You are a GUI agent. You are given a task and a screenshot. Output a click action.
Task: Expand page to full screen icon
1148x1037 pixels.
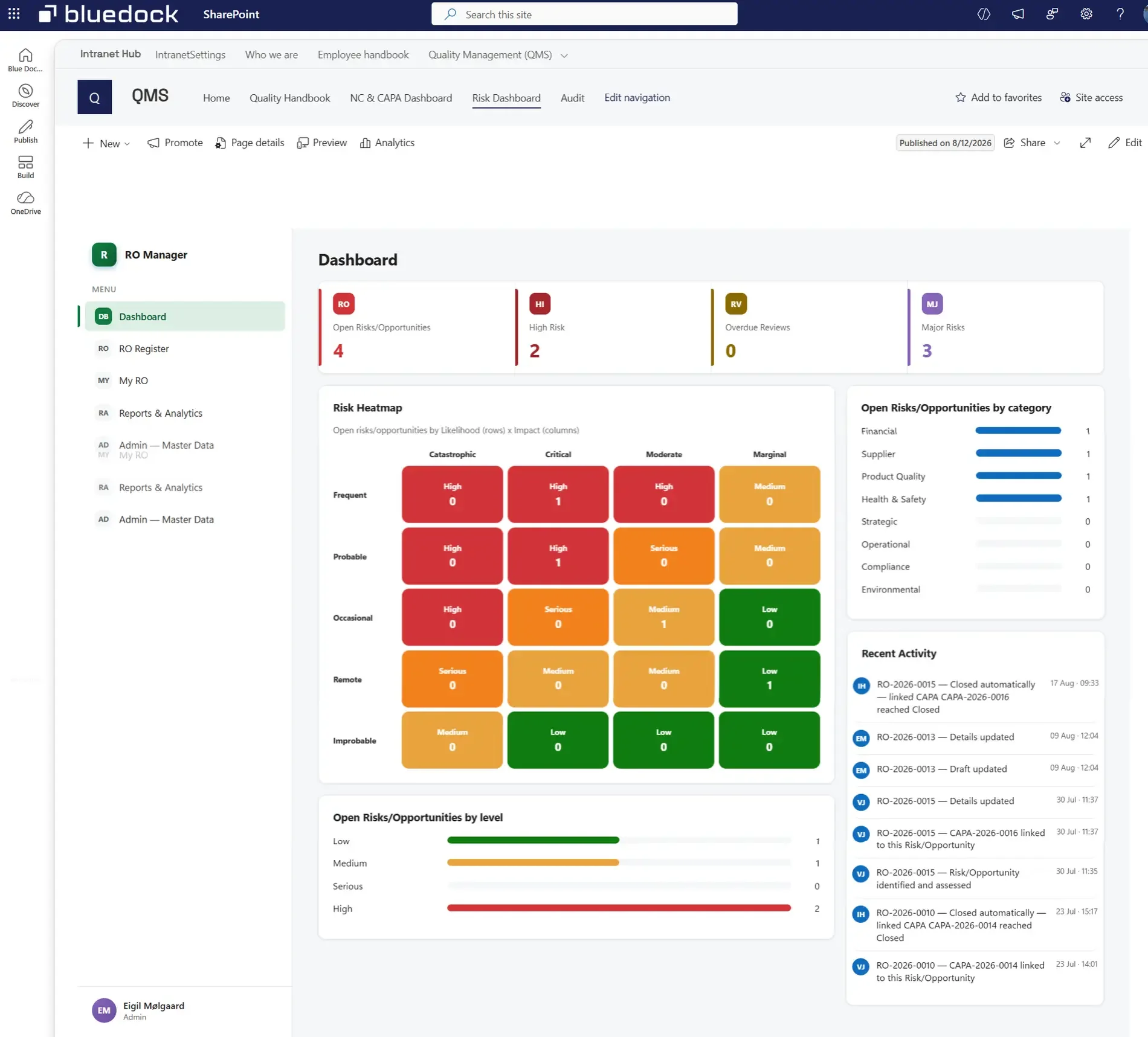tap(1085, 143)
